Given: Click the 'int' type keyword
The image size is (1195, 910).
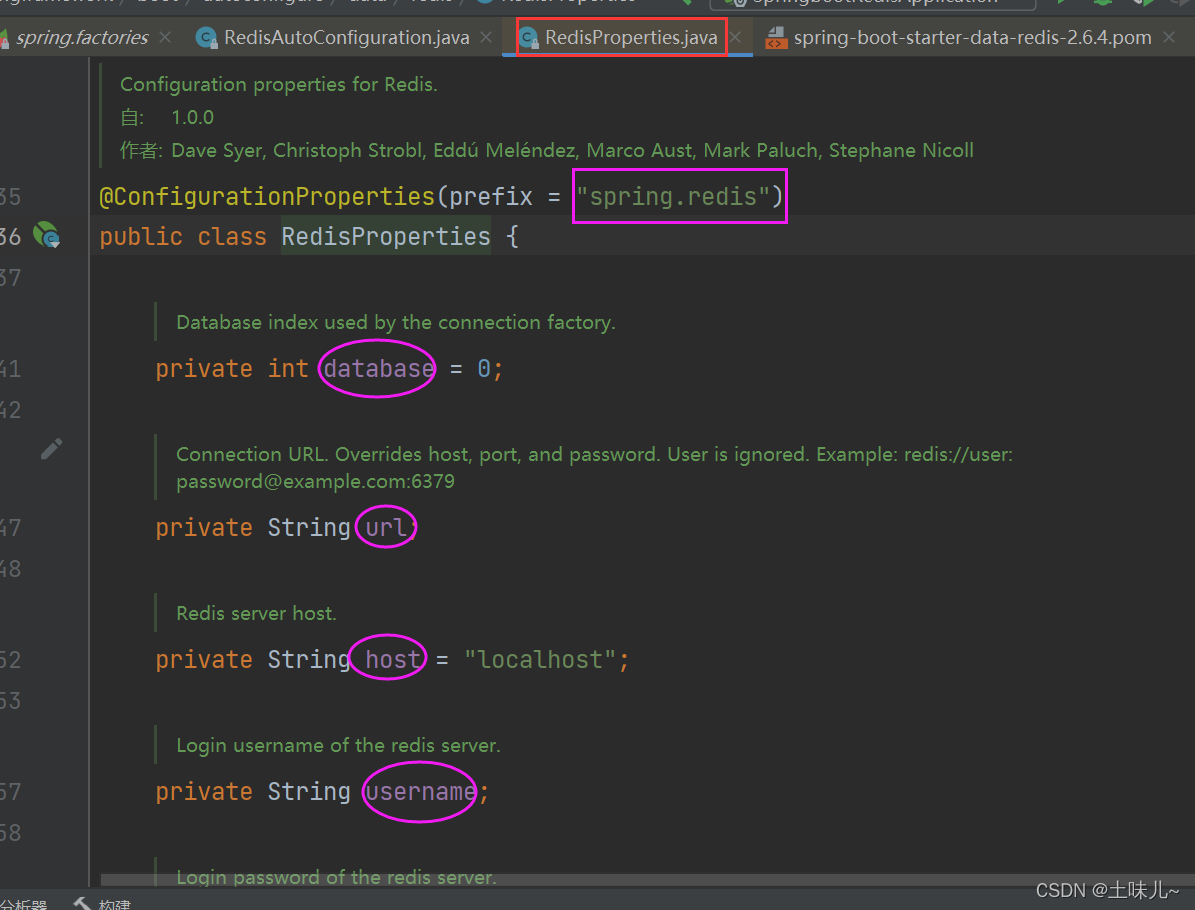Looking at the screenshot, I should pyautogui.click(x=288, y=369).
